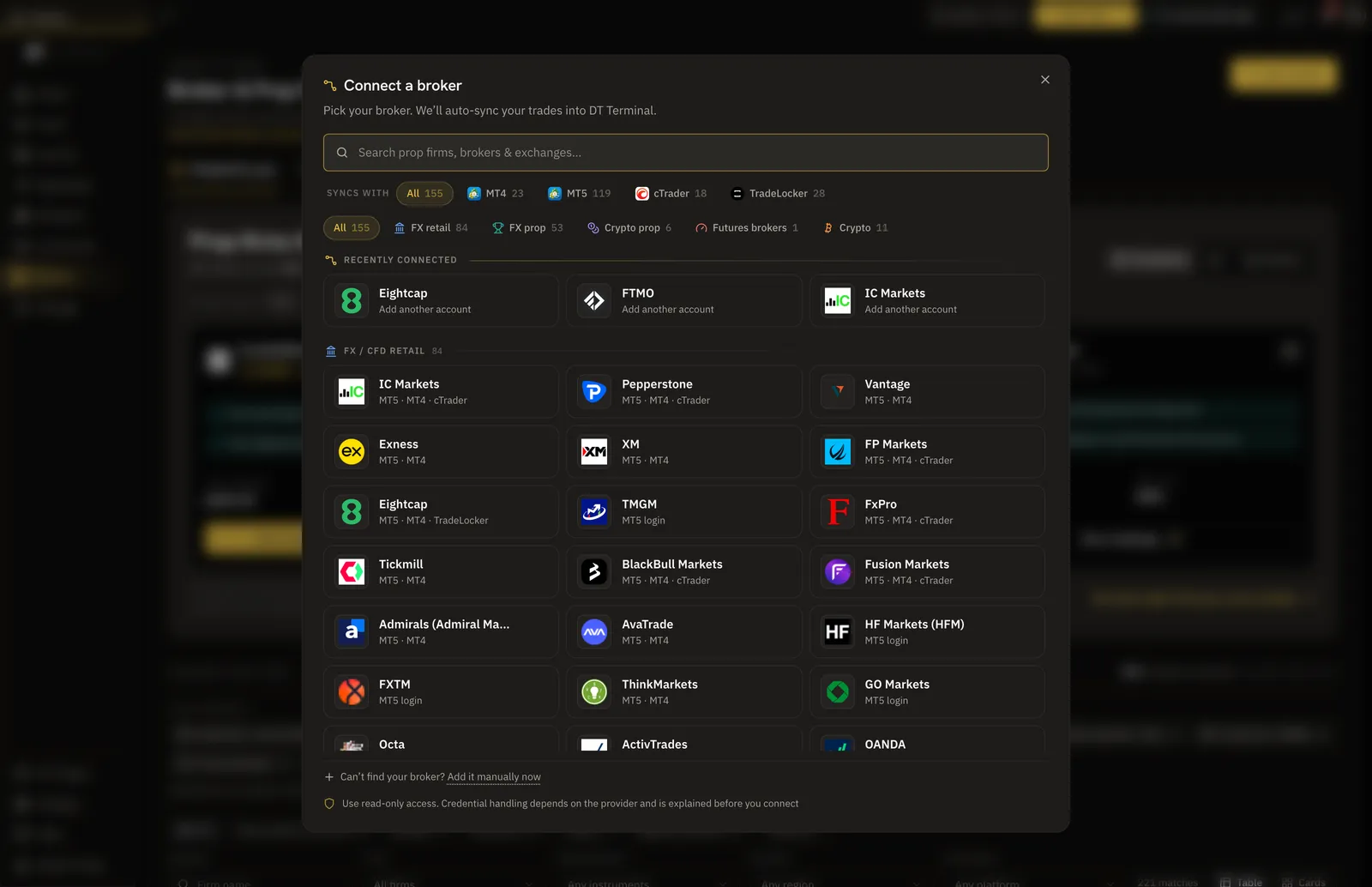This screenshot has width=1372, height=887.
Task: Click the shield icon beside the read-only access note
Action: coord(329,804)
